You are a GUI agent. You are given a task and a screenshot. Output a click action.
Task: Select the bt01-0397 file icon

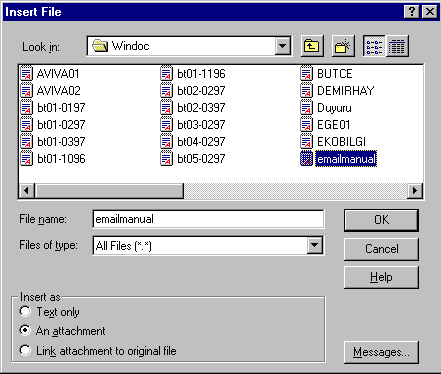(27, 142)
